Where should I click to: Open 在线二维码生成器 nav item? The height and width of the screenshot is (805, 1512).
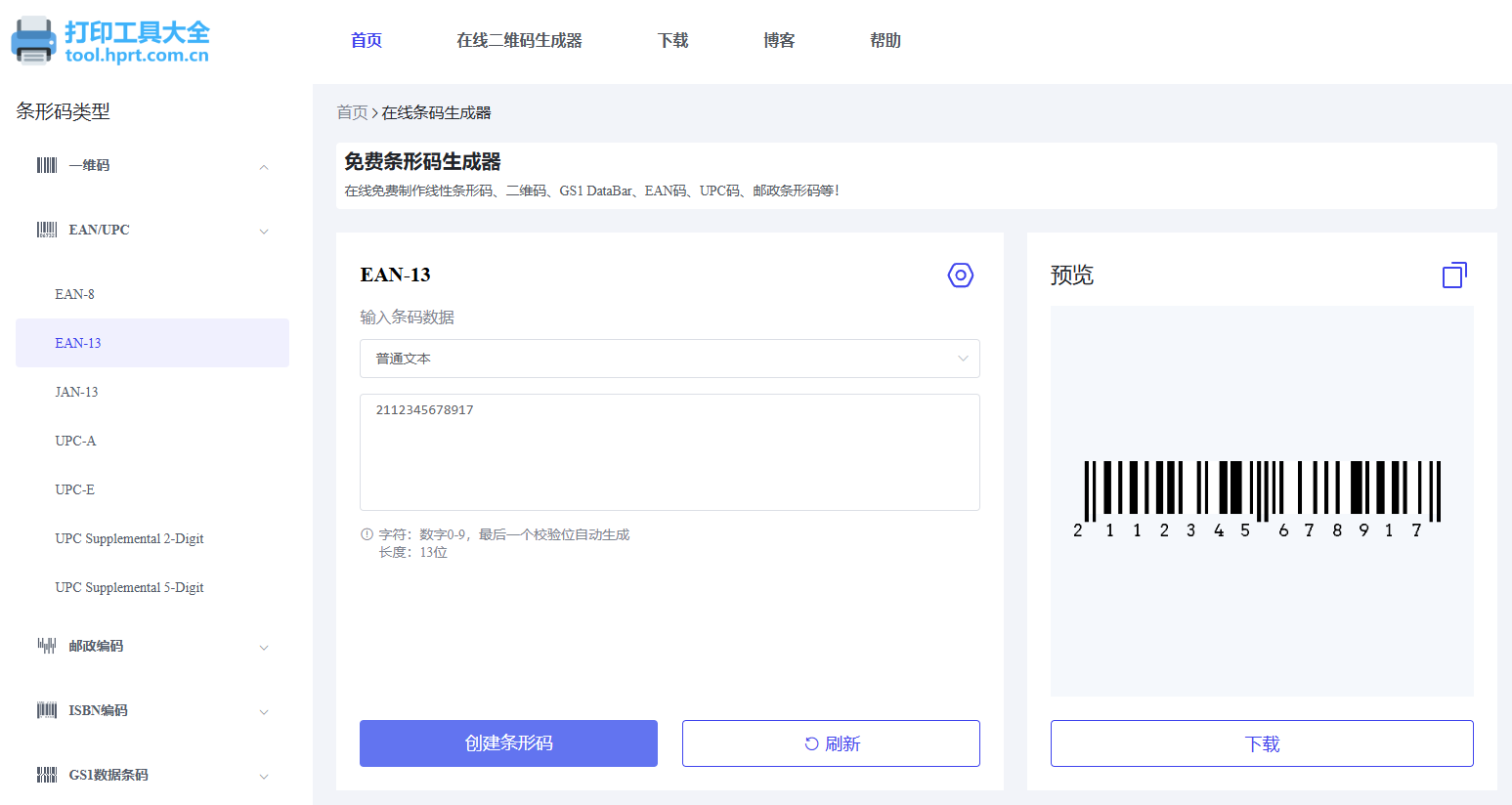(x=519, y=40)
